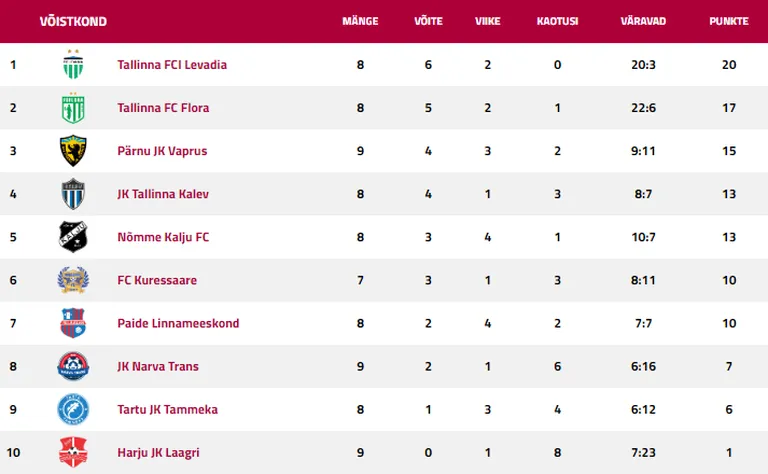Image resolution: width=768 pixels, height=474 pixels.
Task: Click the JK Tallinna Kalev striped shield logo
Action: point(73,194)
